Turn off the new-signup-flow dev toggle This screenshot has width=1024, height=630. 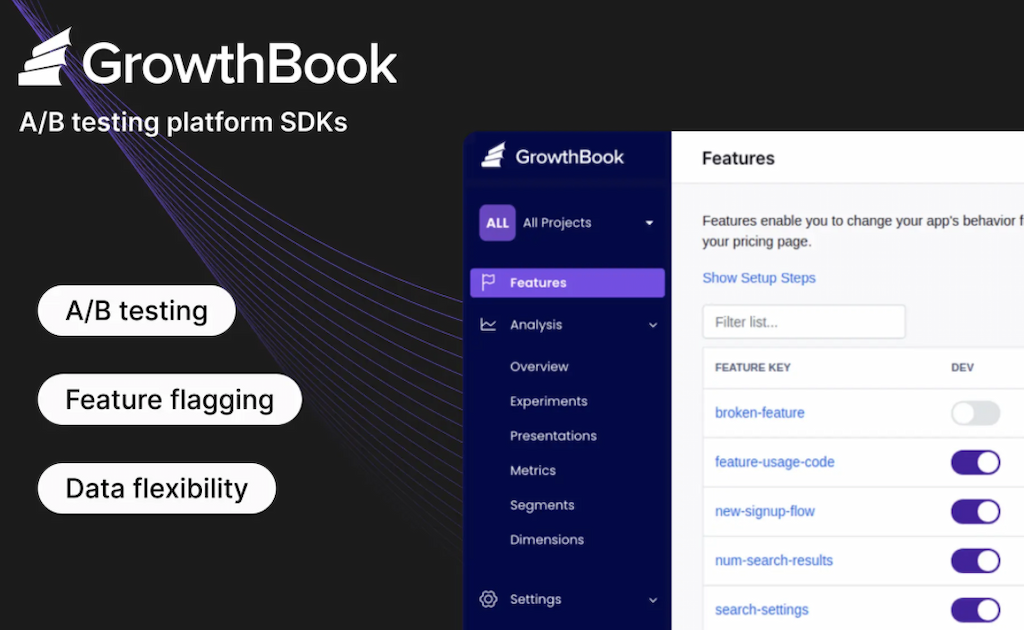tap(975, 511)
